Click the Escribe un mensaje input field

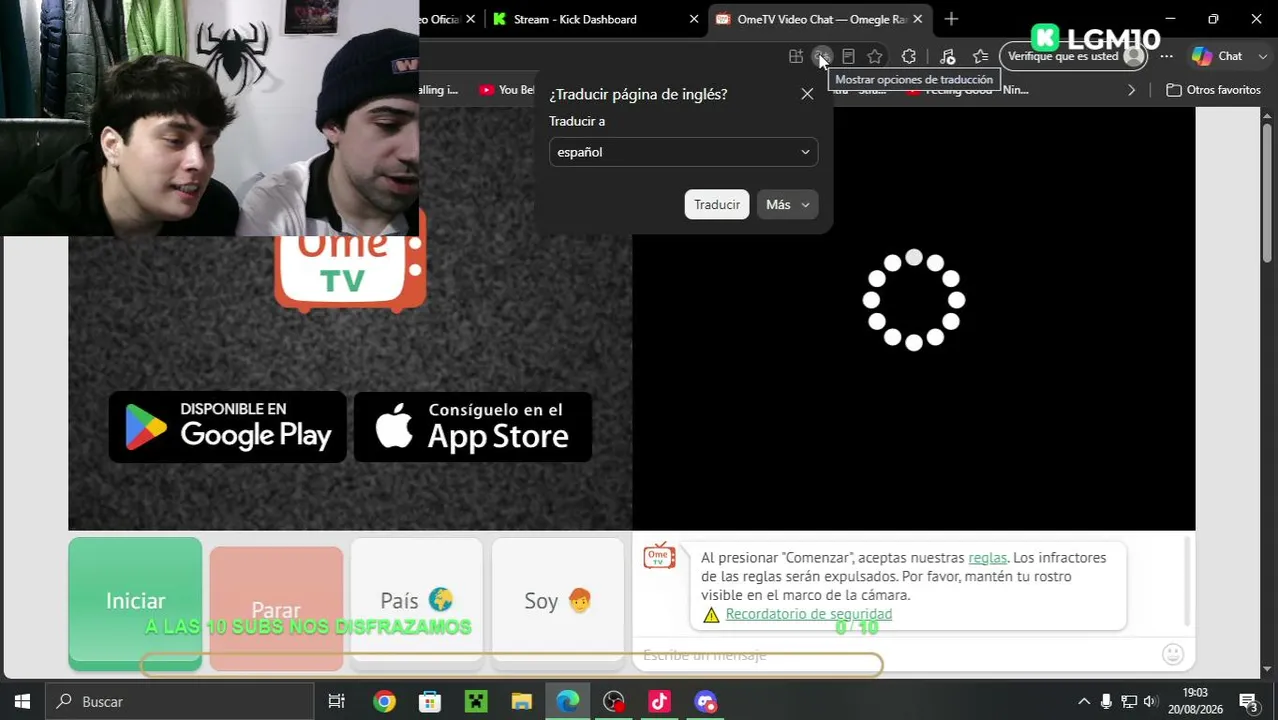[895, 655]
